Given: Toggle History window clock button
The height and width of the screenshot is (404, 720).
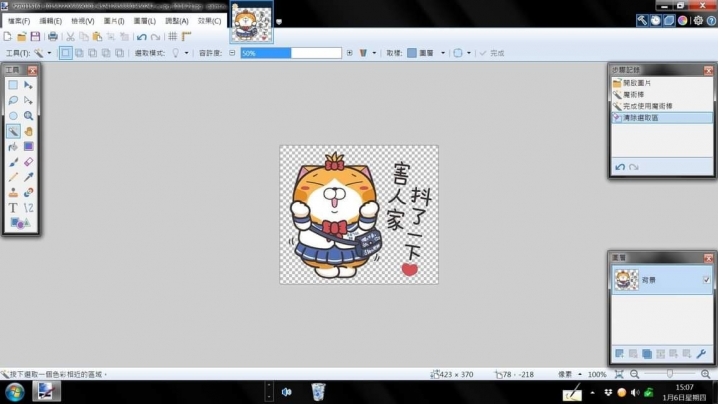Looking at the screenshot, I should click(x=655, y=20).
